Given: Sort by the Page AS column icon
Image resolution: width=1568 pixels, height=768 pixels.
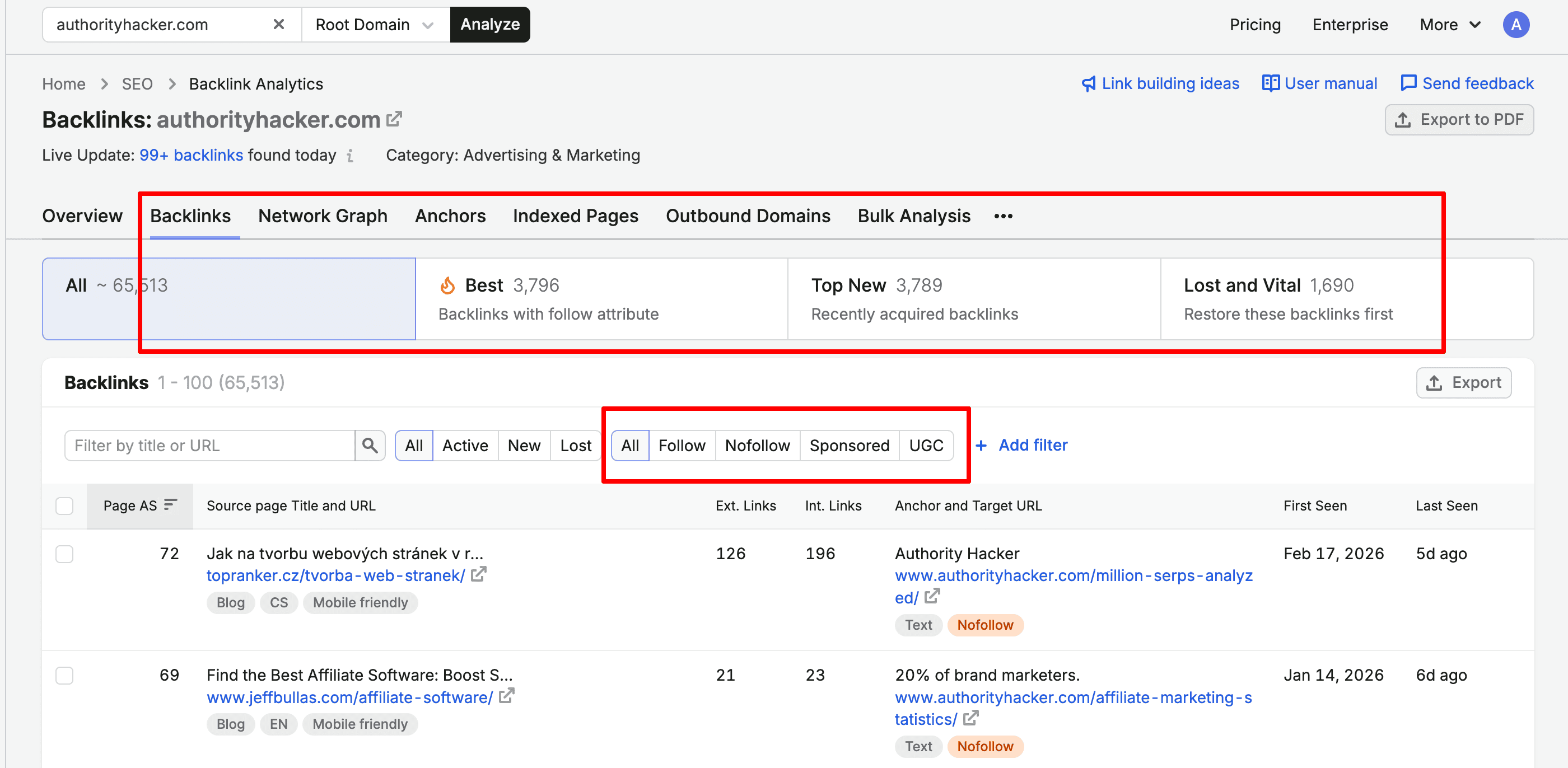Looking at the screenshot, I should click(x=171, y=504).
